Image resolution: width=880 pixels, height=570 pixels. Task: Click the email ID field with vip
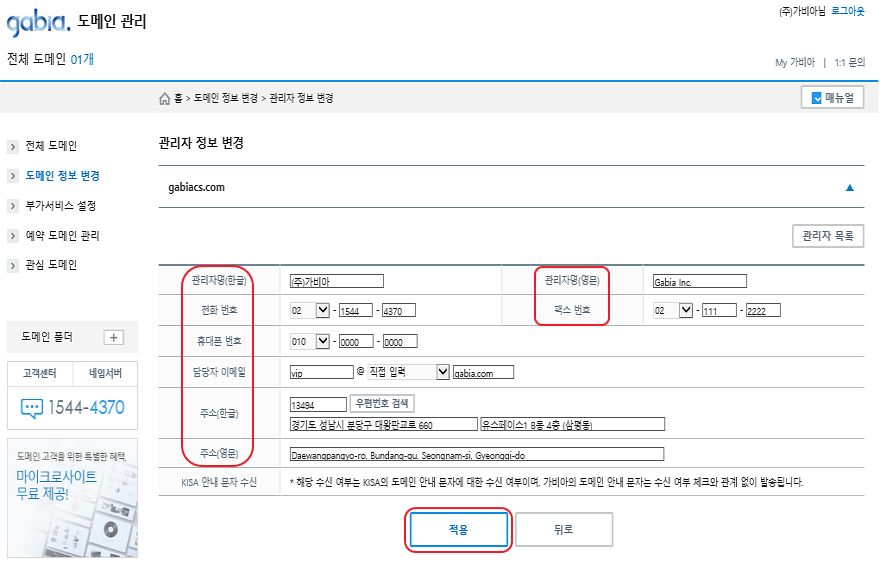322,372
